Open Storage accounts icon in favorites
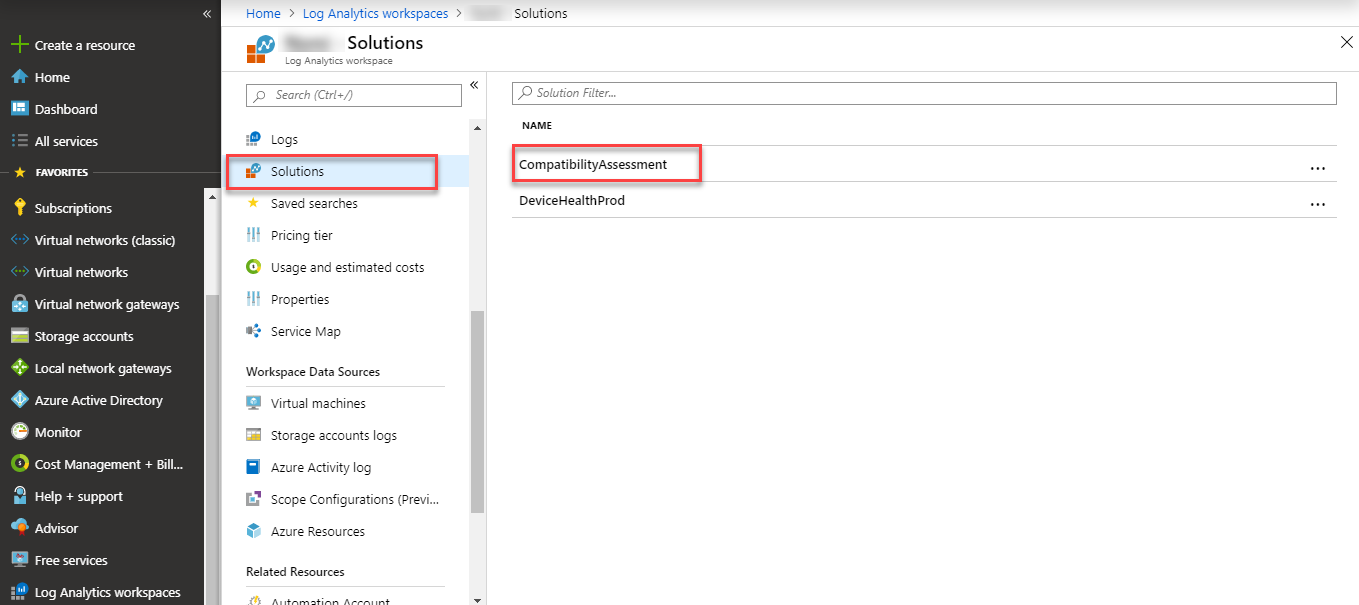 pyautogui.click(x=19, y=336)
